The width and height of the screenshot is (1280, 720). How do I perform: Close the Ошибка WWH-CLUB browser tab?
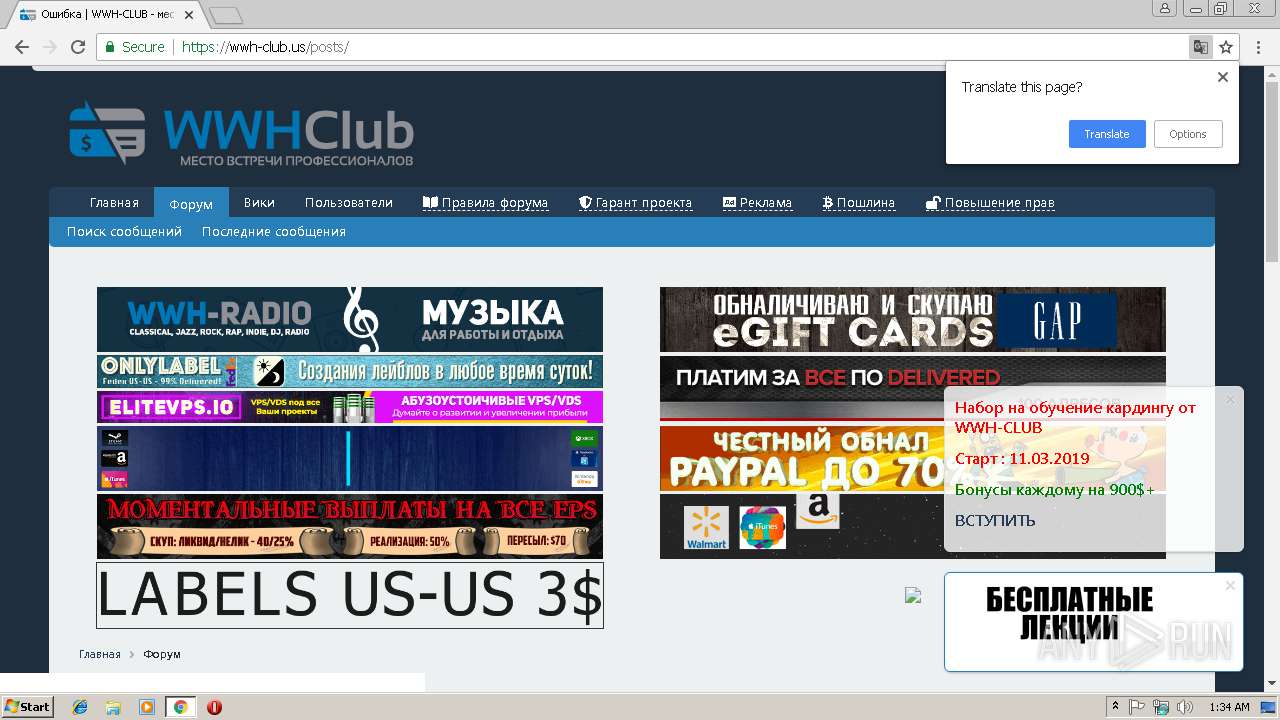(x=189, y=15)
